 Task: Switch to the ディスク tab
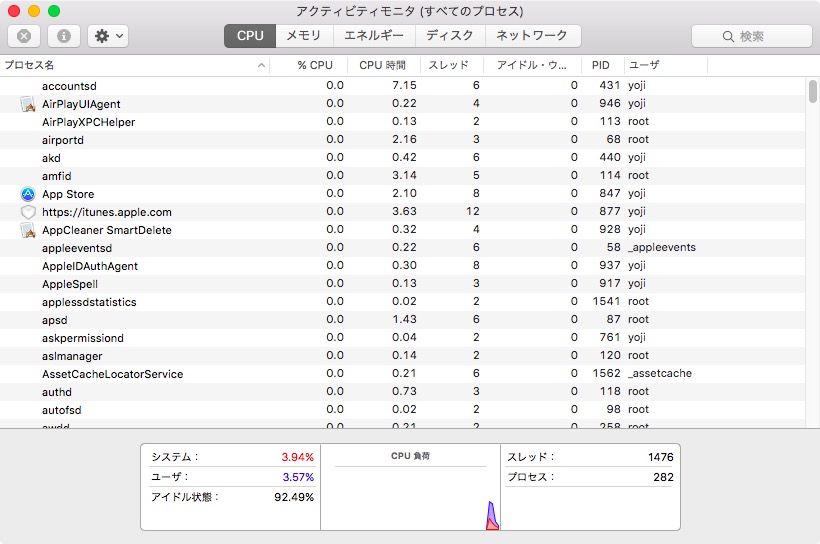(450, 36)
